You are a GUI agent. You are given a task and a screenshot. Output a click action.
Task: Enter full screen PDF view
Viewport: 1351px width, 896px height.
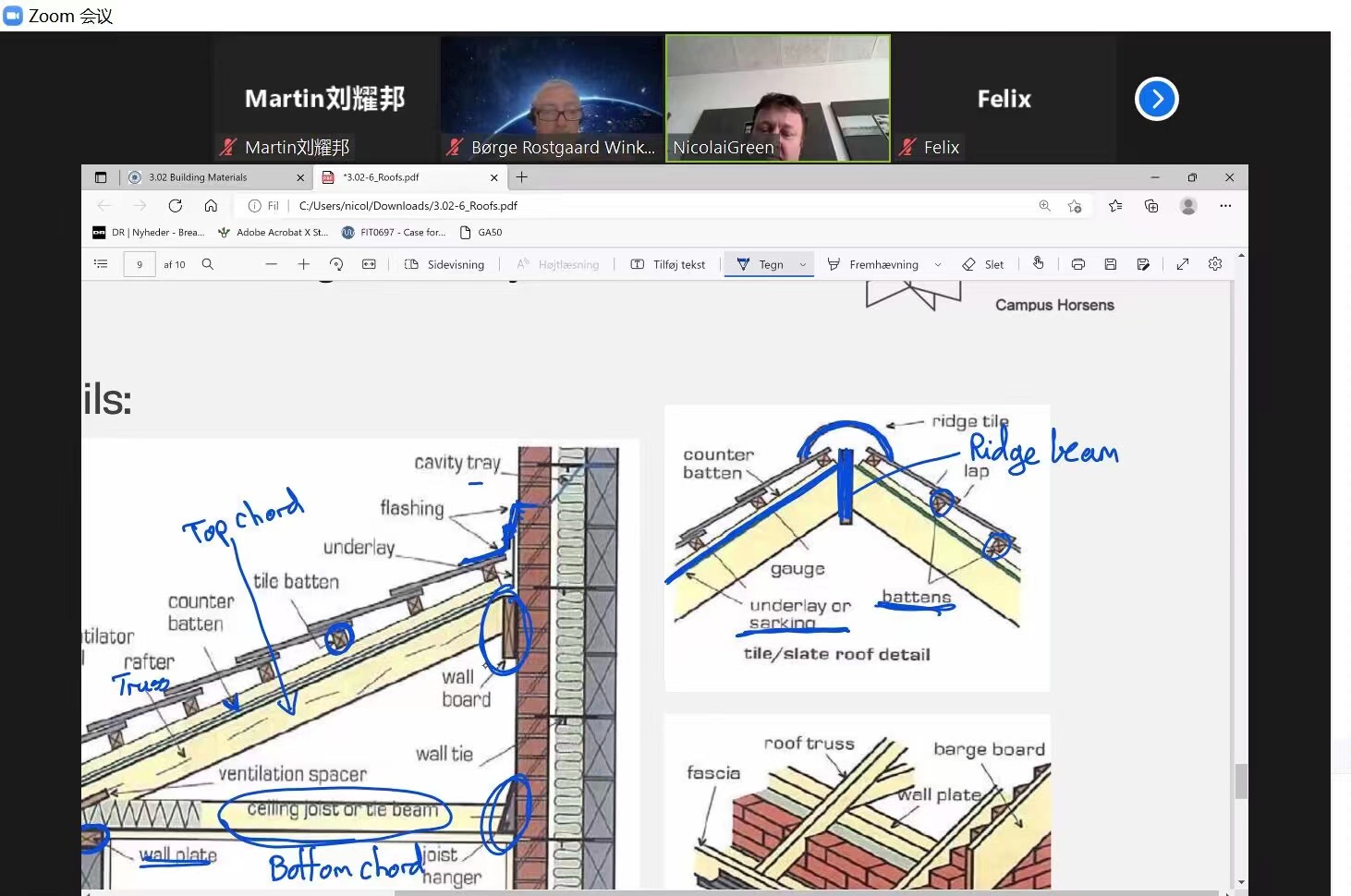1183,264
